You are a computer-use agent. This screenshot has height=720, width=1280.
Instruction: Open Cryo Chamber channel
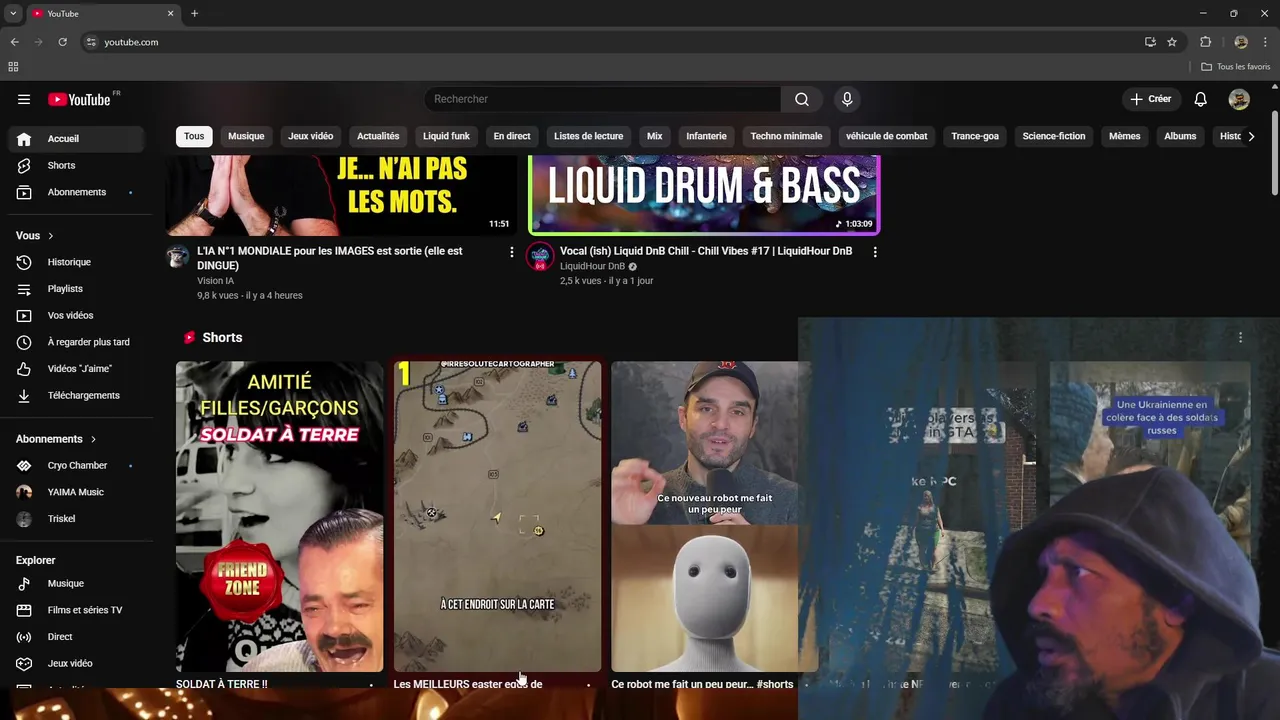[76, 466]
